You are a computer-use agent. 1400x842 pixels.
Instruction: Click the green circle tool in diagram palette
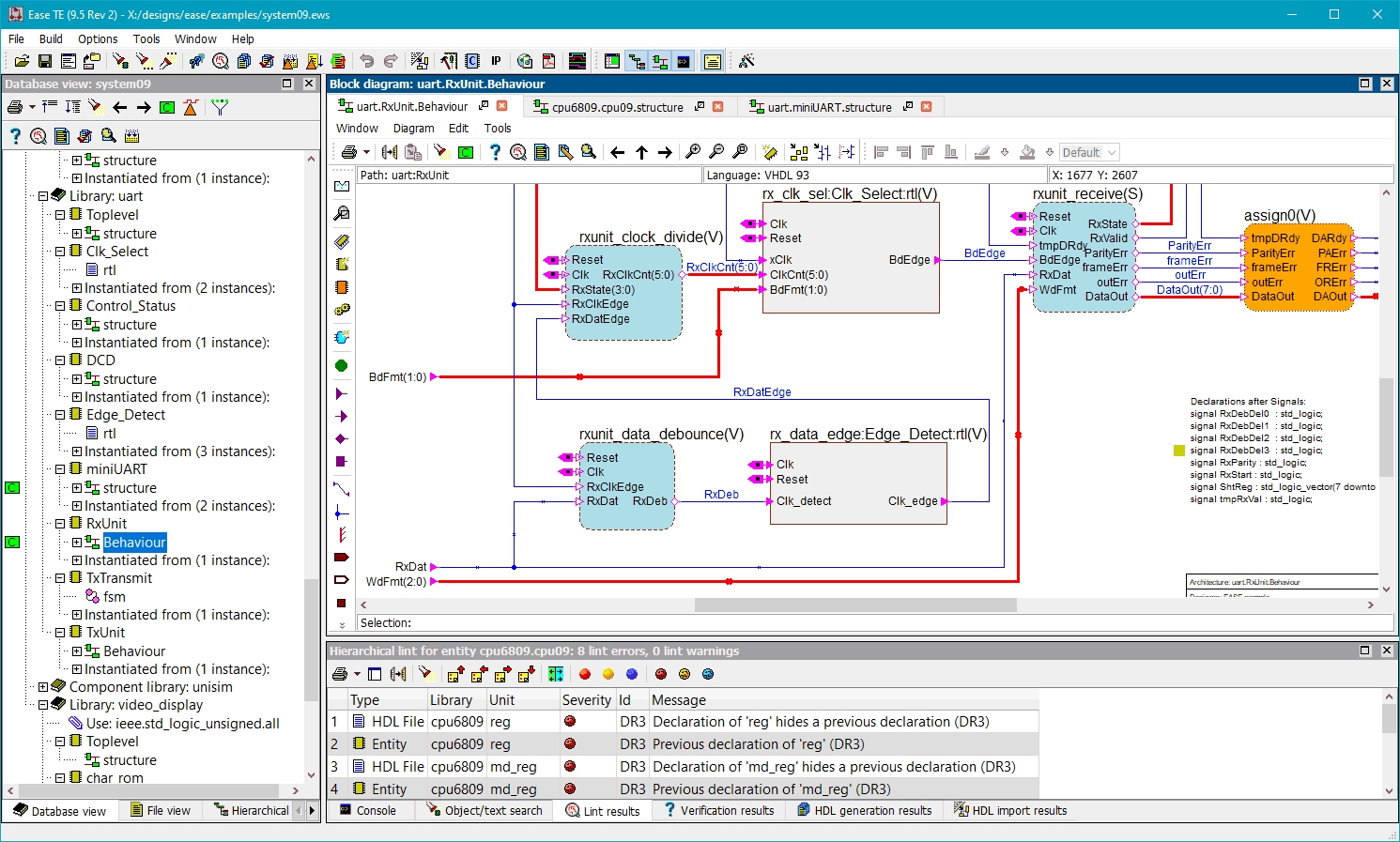click(342, 366)
